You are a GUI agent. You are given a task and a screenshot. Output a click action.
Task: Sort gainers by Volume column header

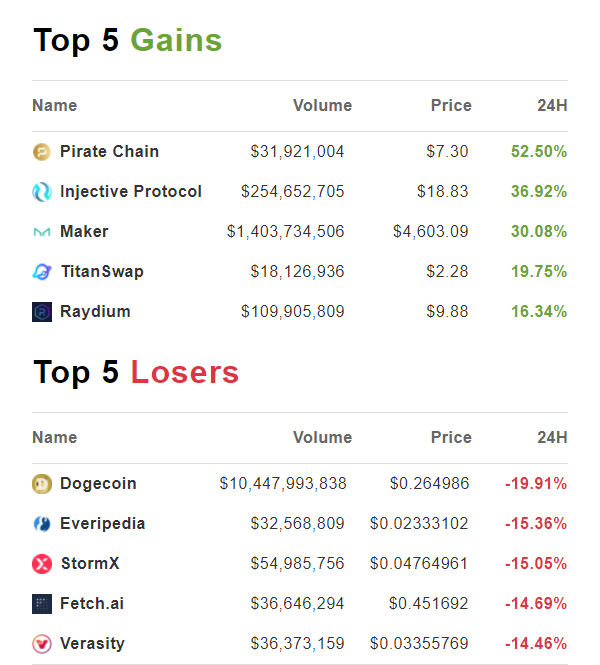tap(322, 105)
